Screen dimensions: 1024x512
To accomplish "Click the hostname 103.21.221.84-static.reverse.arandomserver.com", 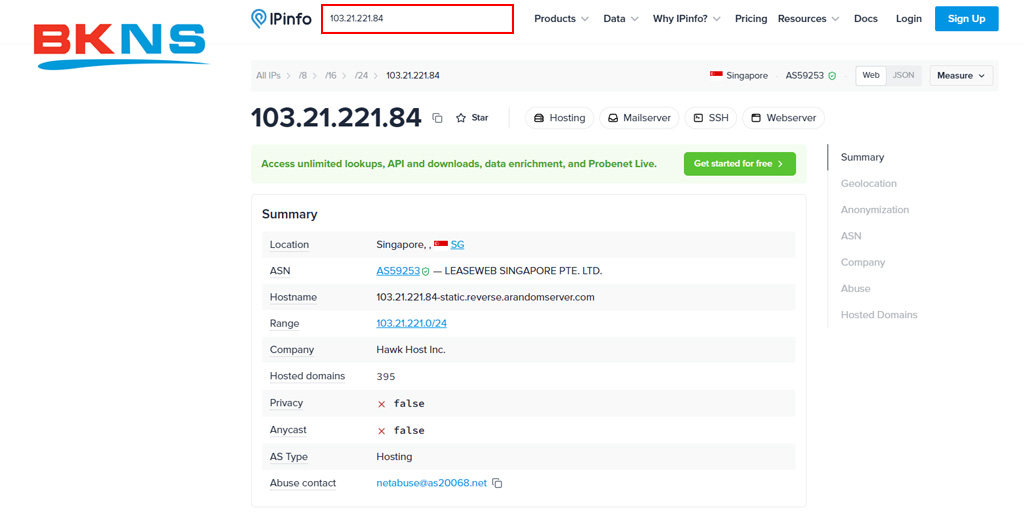I will pyautogui.click(x=485, y=297).
